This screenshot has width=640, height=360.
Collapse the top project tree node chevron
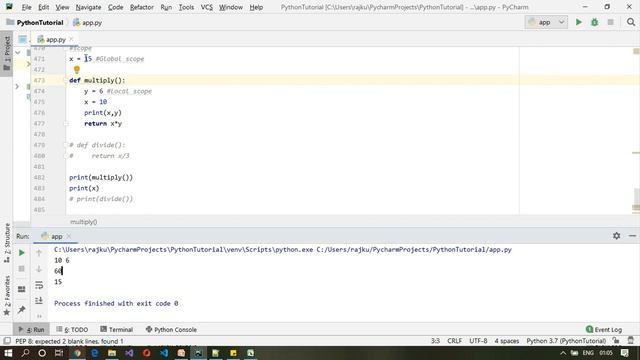[x=18, y=53]
